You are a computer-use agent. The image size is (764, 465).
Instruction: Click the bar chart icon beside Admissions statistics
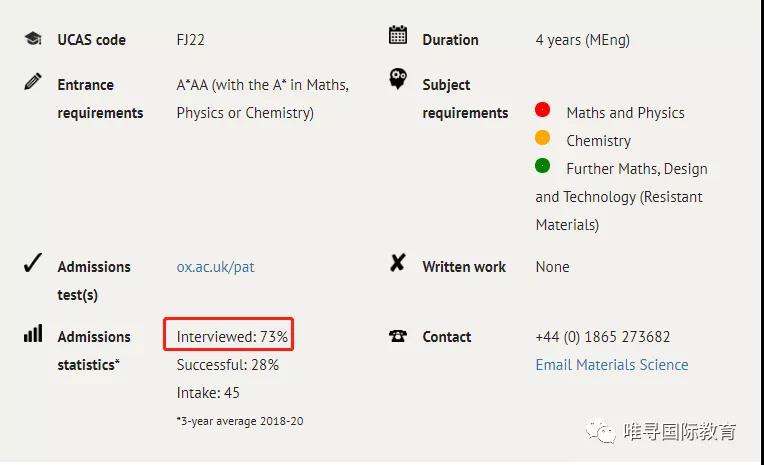(33, 333)
